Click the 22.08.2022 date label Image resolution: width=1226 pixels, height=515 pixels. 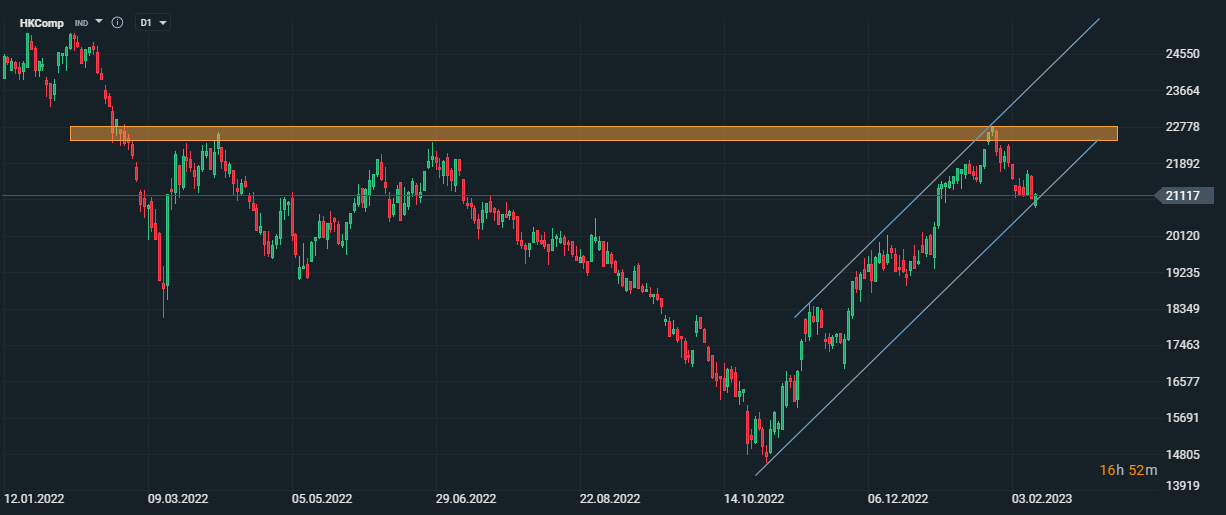610,498
